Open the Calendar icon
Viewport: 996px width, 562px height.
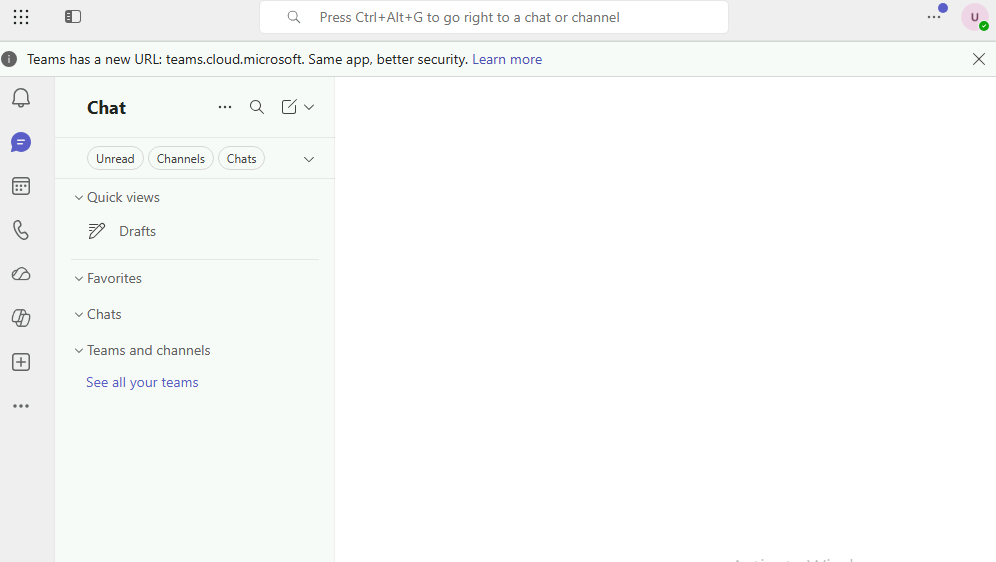tap(21, 186)
